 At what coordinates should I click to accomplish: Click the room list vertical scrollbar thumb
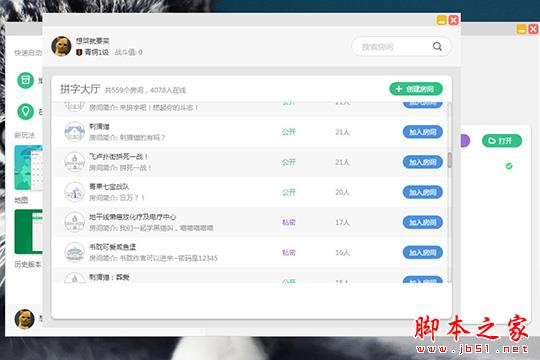point(449,161)
